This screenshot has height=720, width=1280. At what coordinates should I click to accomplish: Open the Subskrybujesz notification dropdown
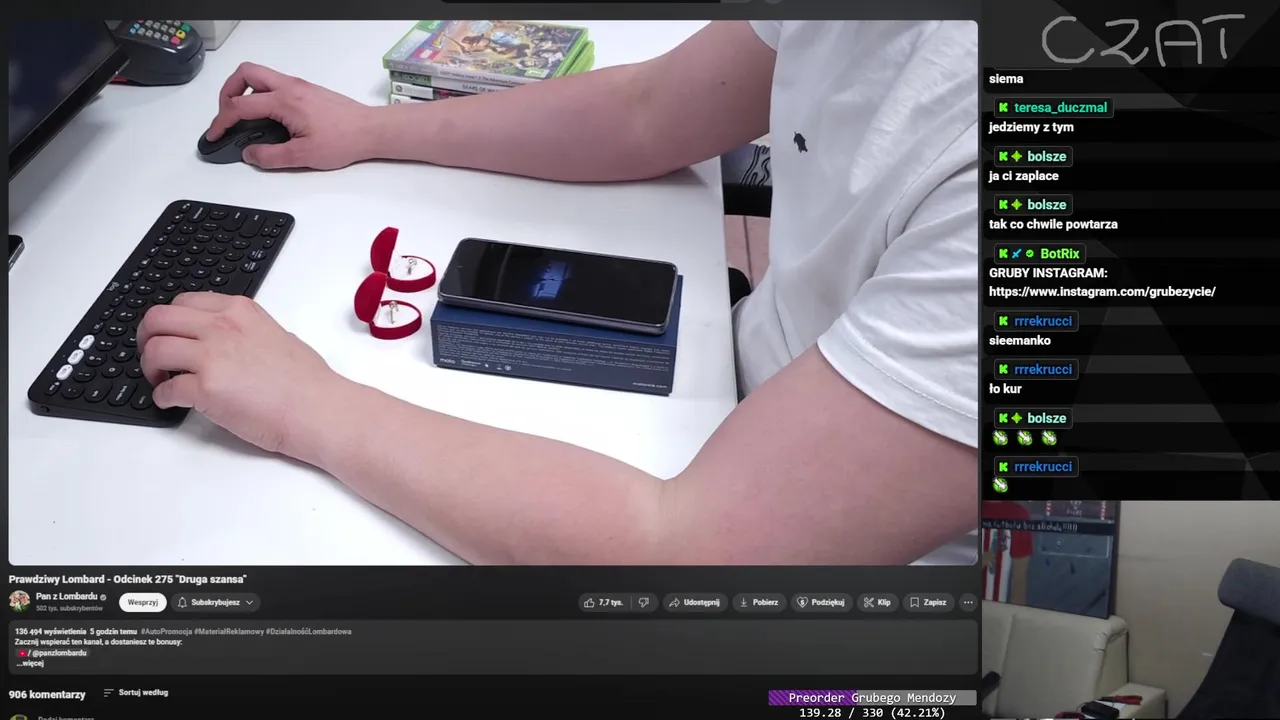point(216,602)
